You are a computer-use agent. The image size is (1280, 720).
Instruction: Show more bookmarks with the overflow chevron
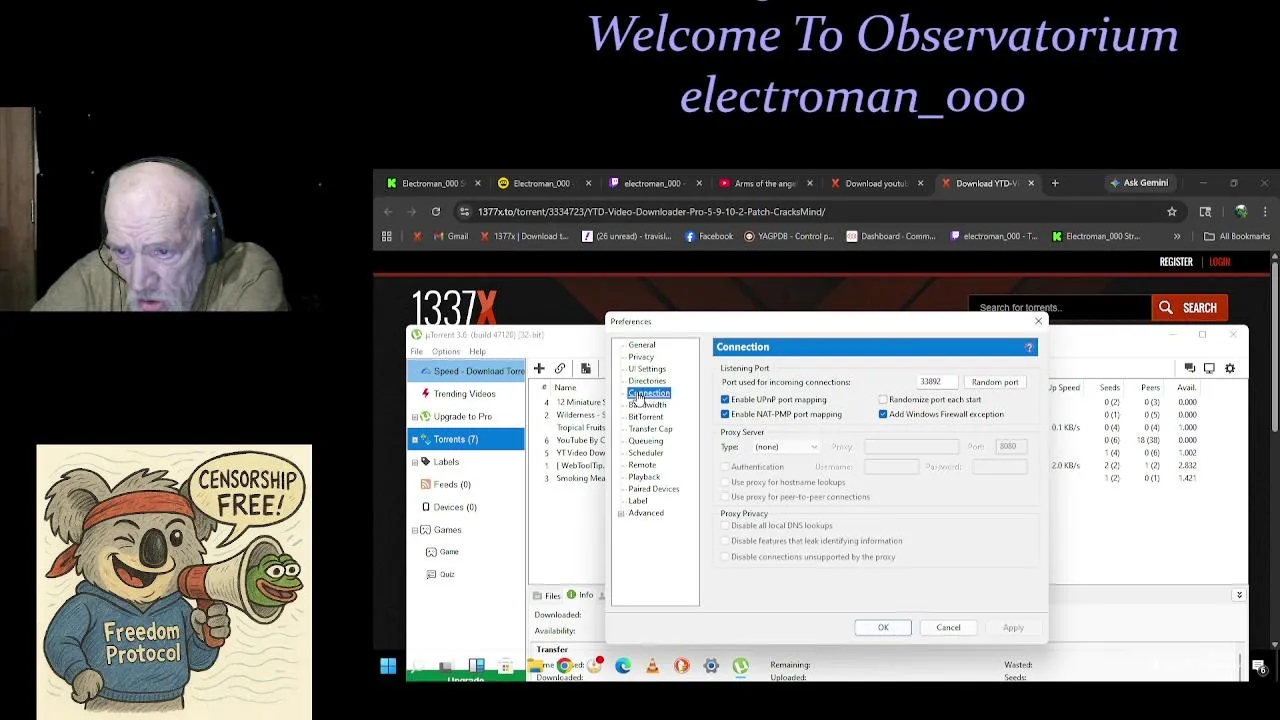[1177, 236]
